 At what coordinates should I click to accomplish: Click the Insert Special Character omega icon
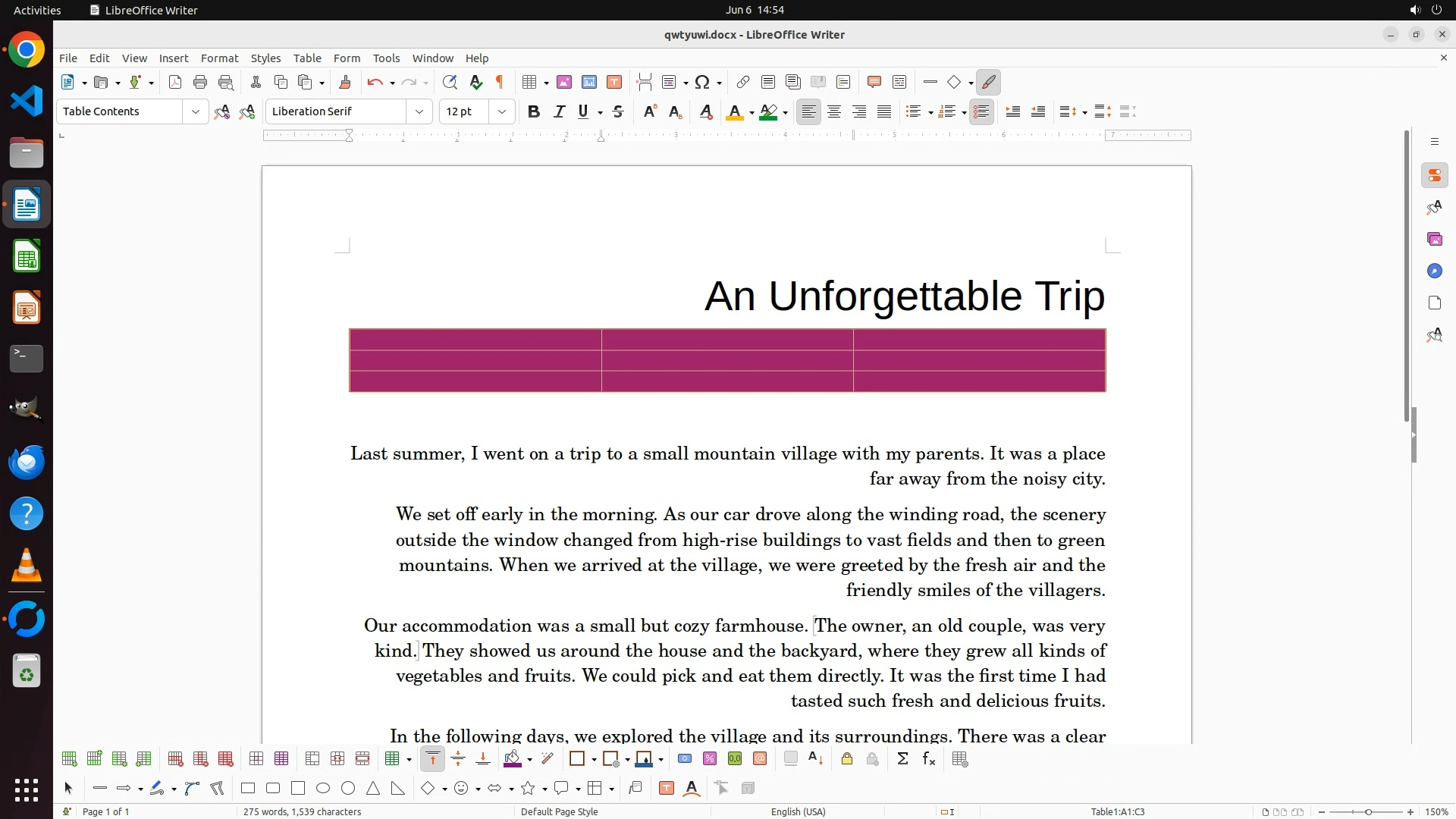pyautogui.click(x=702, y=82)
